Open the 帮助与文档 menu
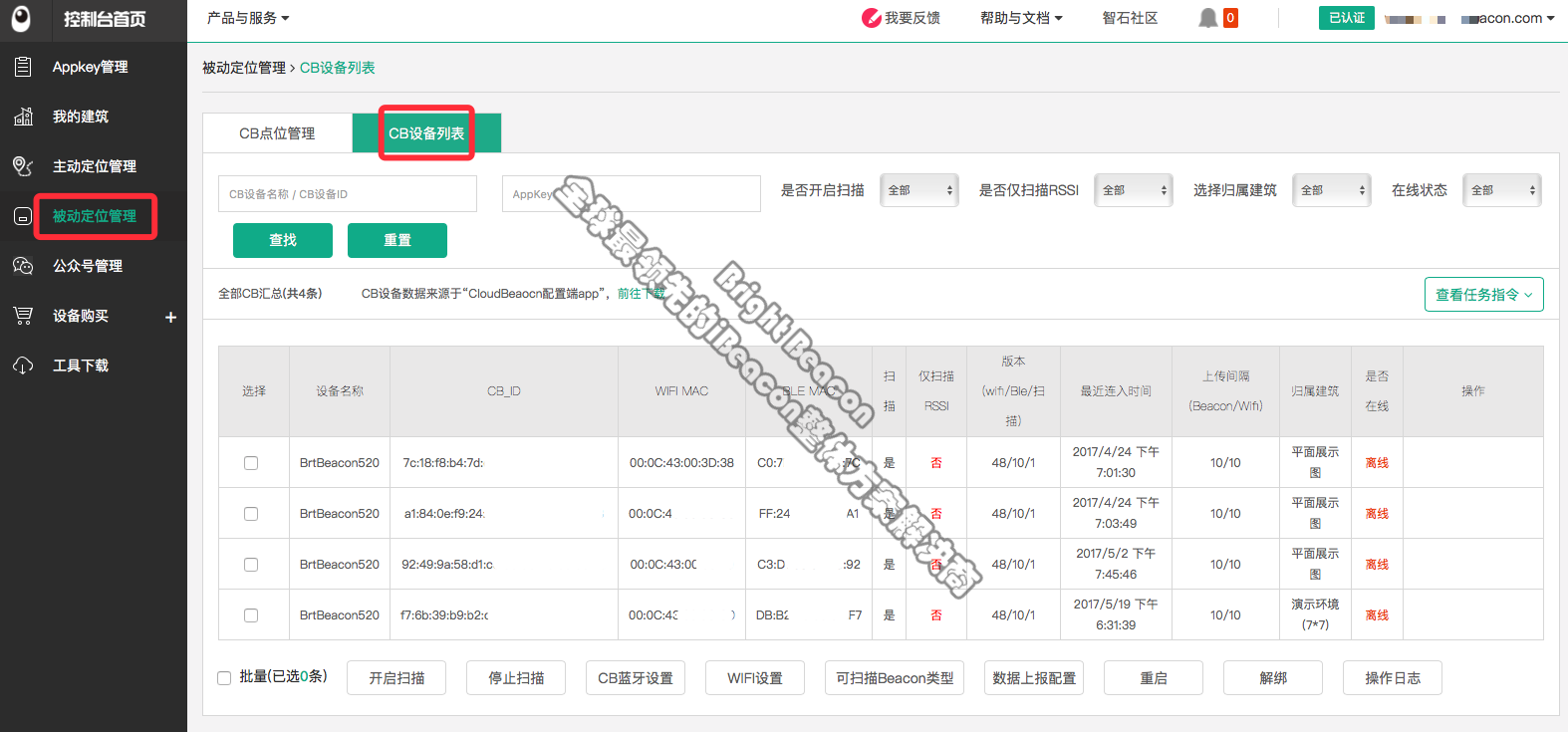The height and width of the screenshot is (732, 1568). point(1021,18)
